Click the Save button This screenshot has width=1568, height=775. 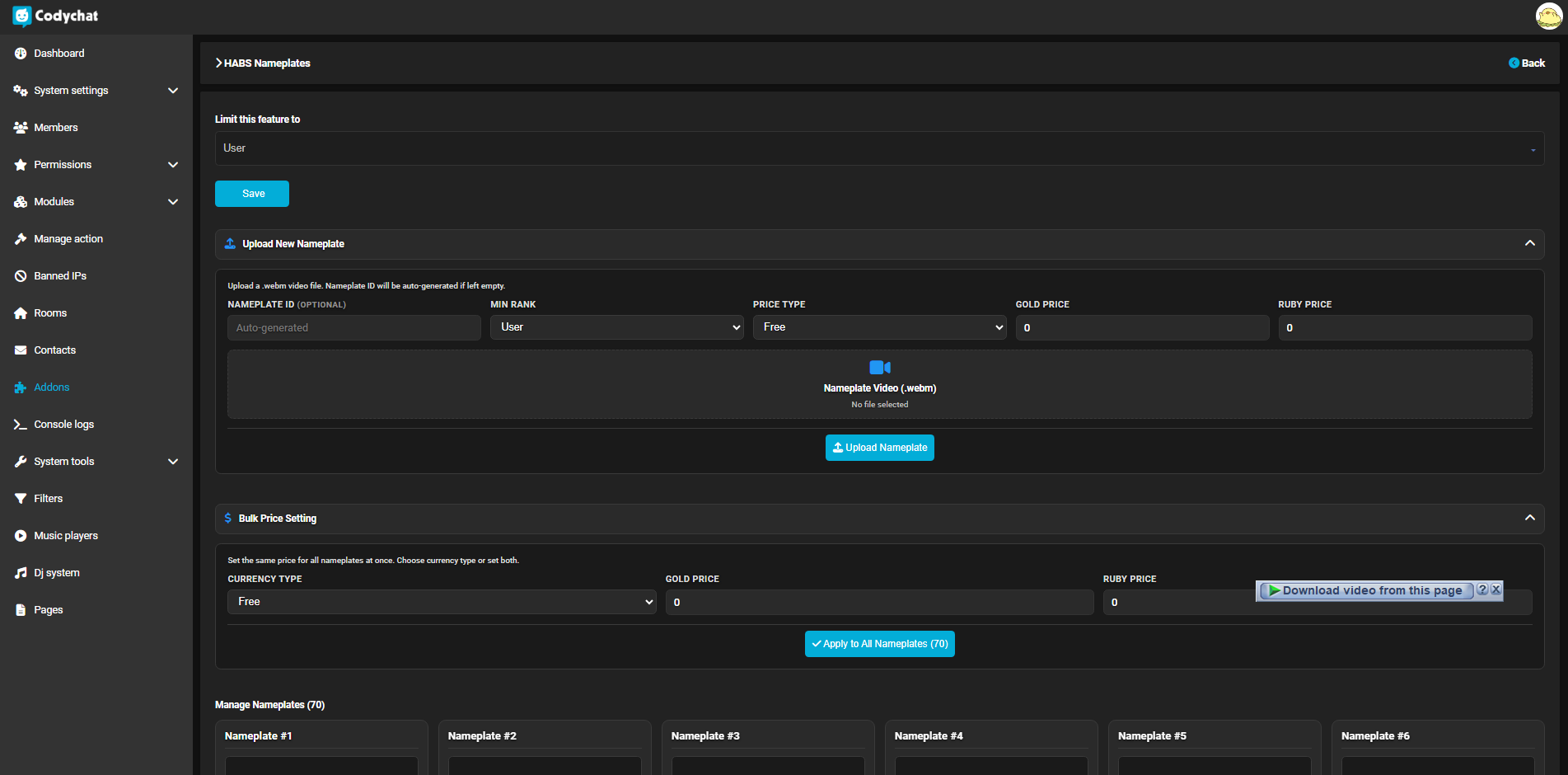pos(252,194)
